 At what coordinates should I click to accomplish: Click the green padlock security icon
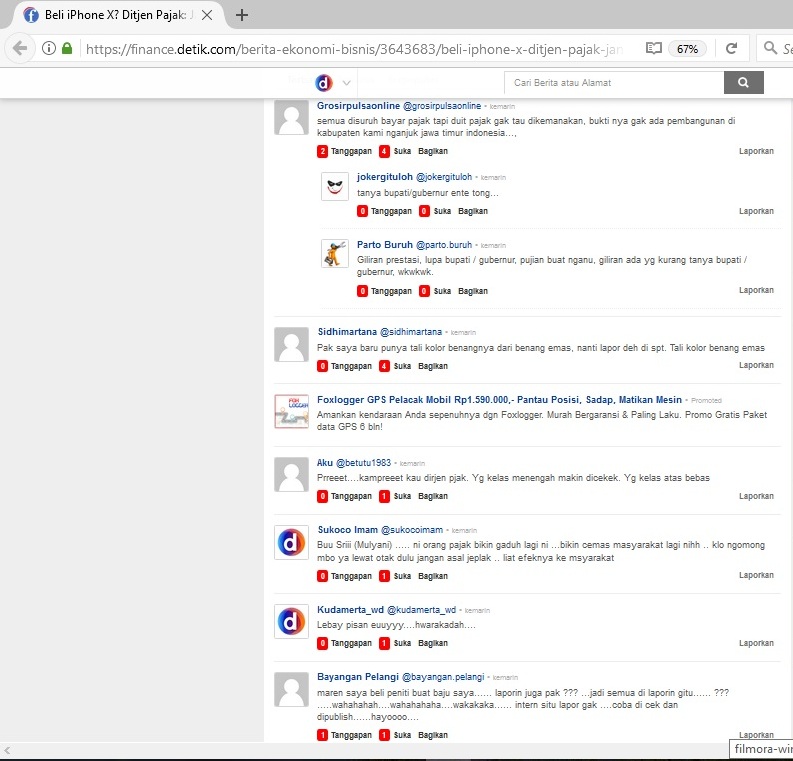tap(67, 48)
